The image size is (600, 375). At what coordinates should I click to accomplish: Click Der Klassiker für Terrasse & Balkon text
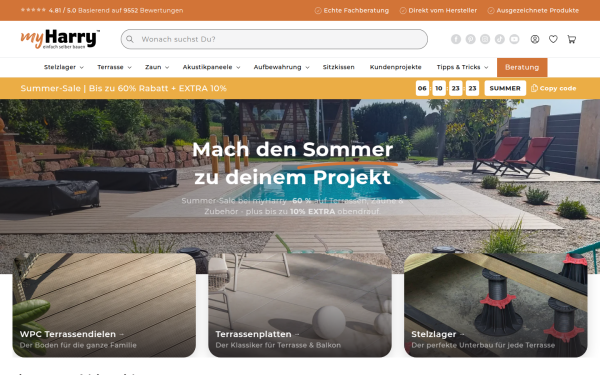pyautogui.click(x=278, y=345)
